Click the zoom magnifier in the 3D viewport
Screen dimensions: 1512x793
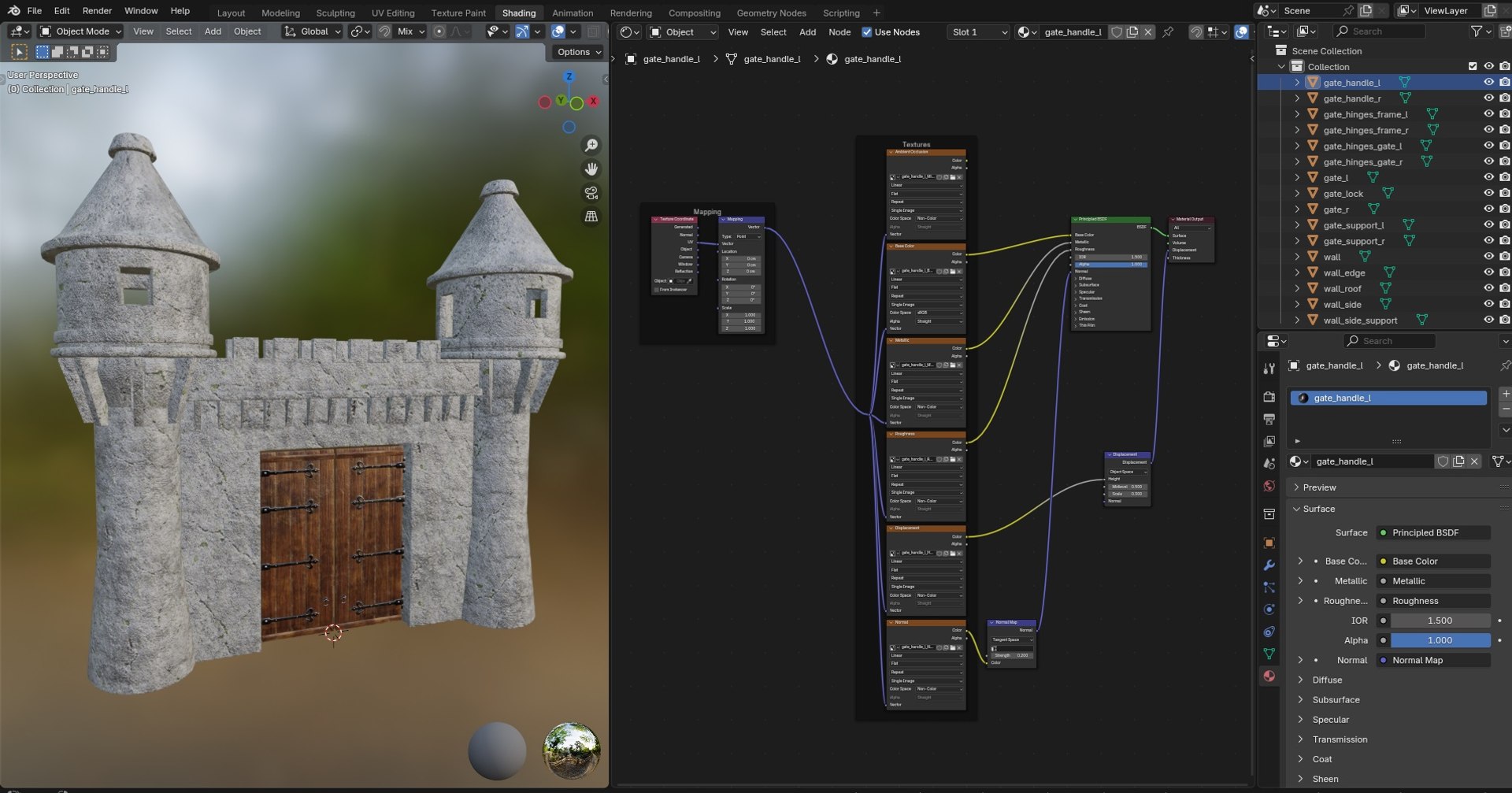(591, 146)
